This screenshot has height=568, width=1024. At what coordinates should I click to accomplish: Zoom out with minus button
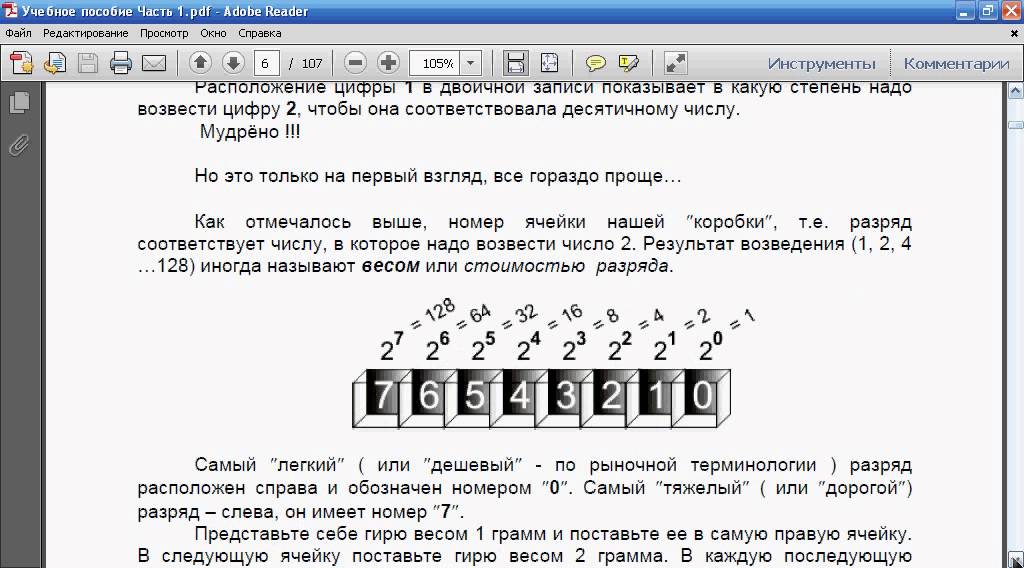(355, 63)
